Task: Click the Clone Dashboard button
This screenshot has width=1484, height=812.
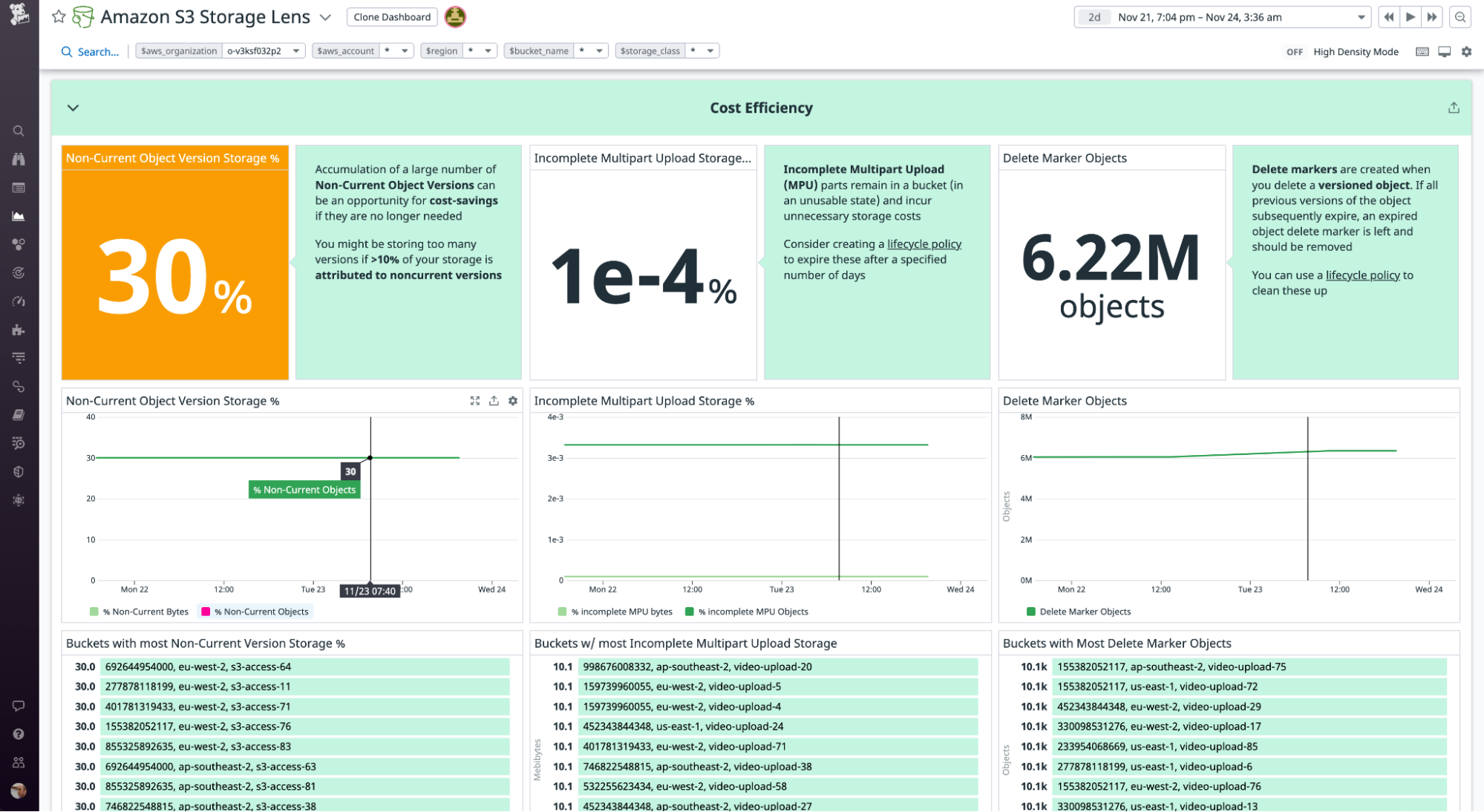Action: click(x=391, y=16)
